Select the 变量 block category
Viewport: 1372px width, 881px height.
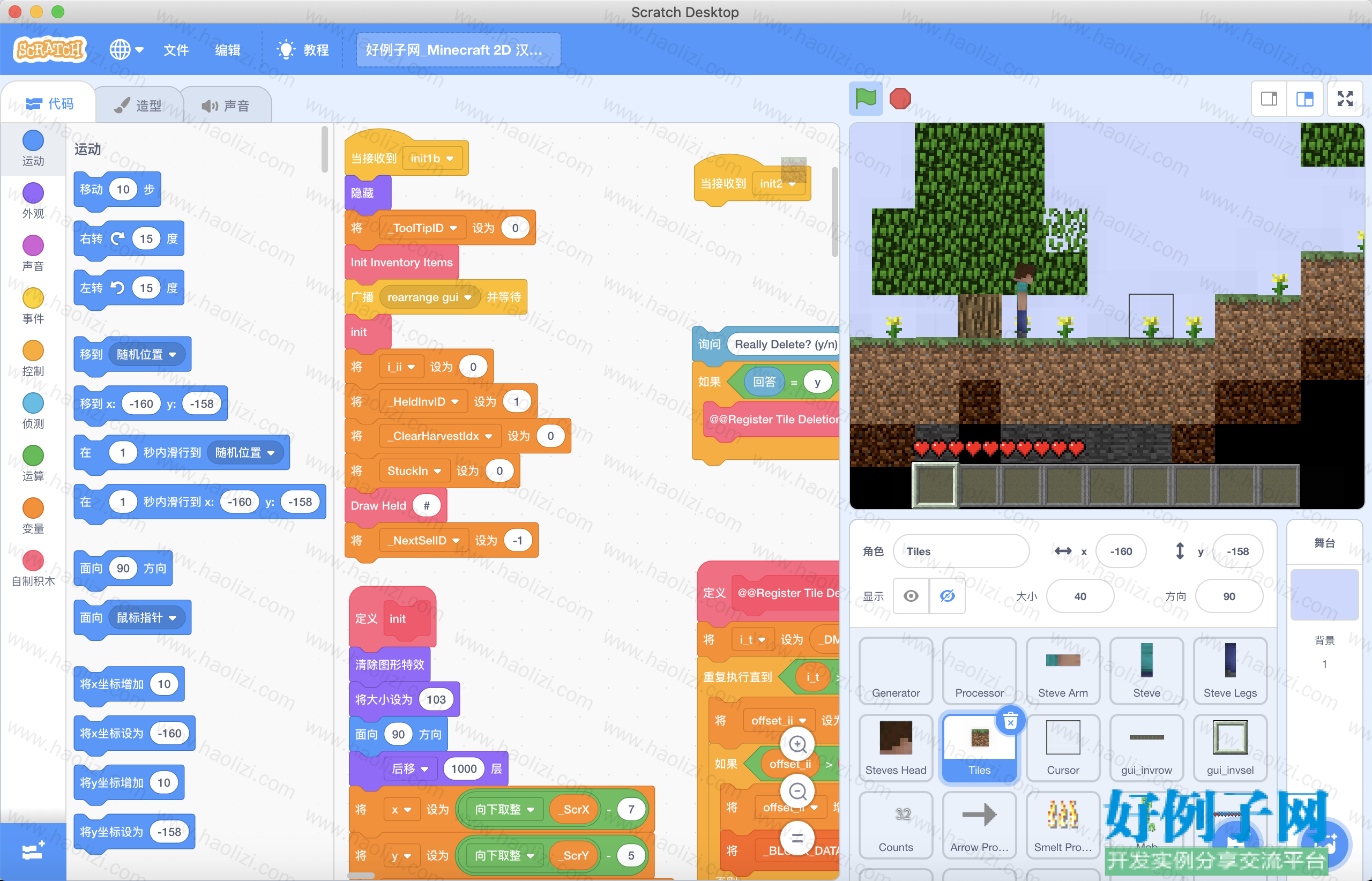tap(33, 516)
